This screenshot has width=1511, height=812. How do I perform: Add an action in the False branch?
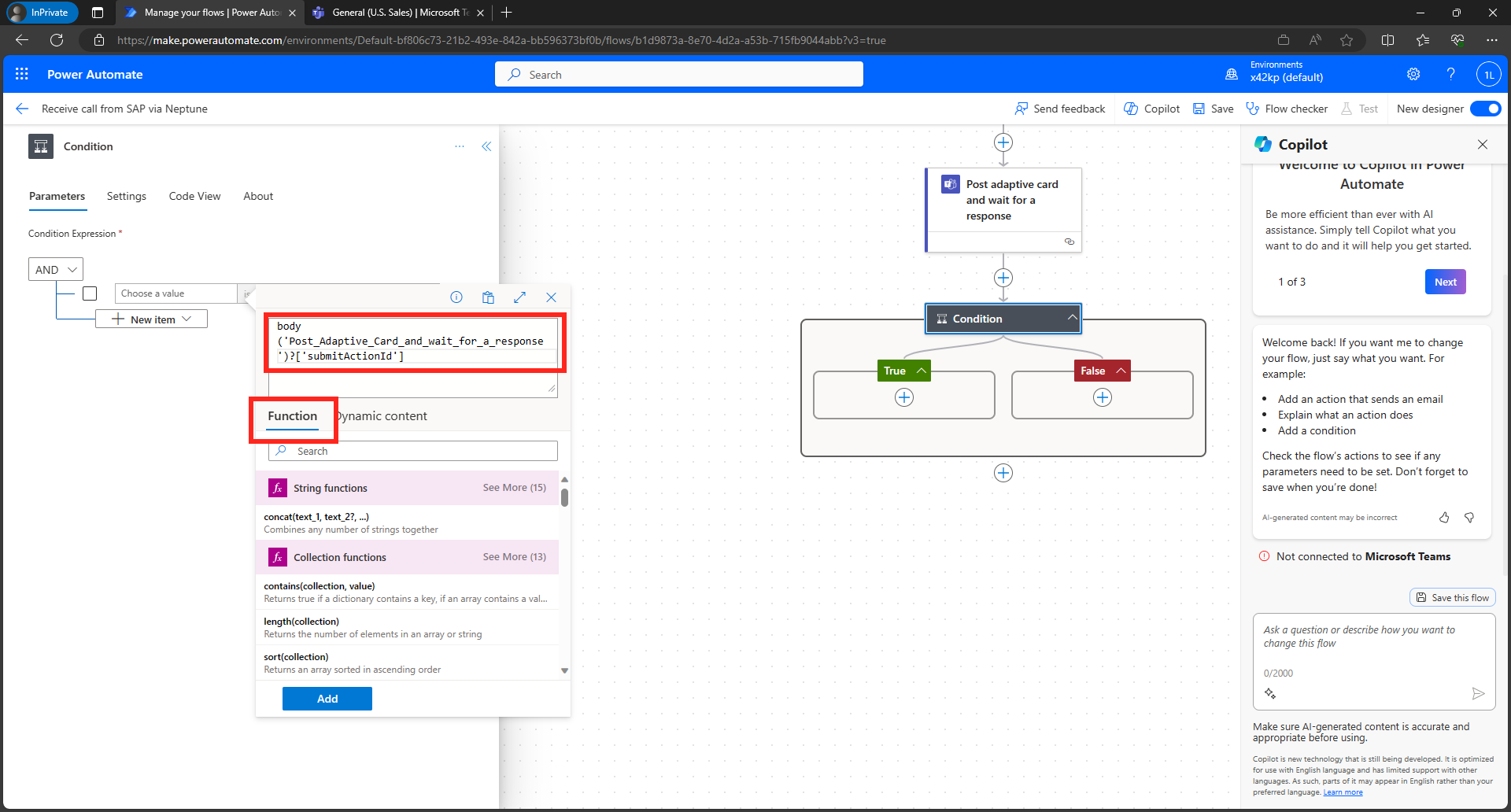click(x=1103, y=397)
